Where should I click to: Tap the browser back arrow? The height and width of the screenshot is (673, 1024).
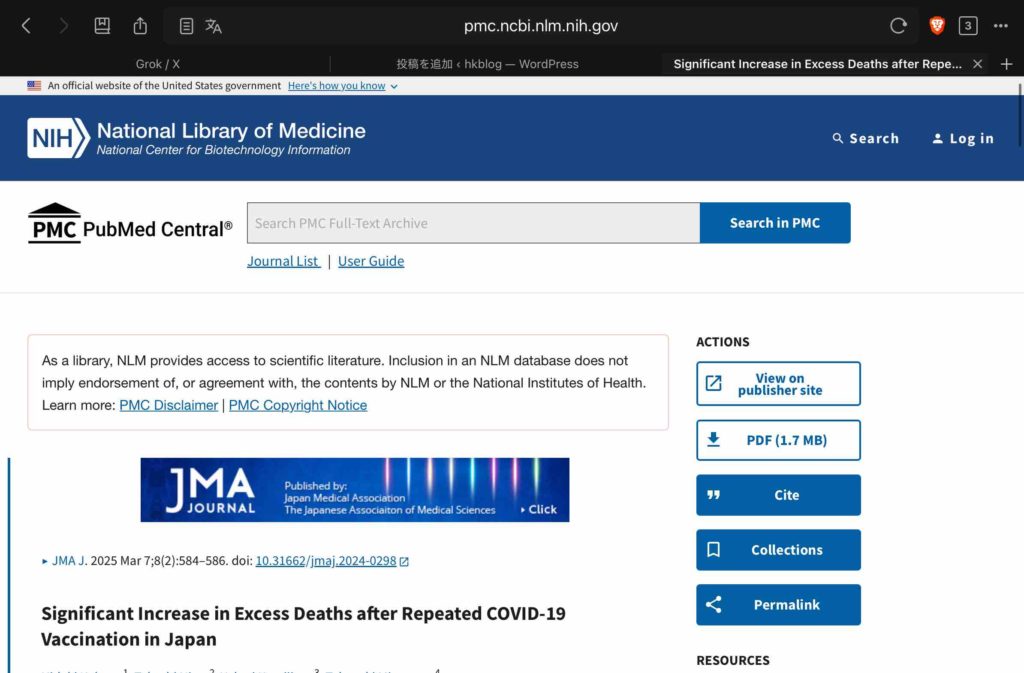[x=26, y=26]
